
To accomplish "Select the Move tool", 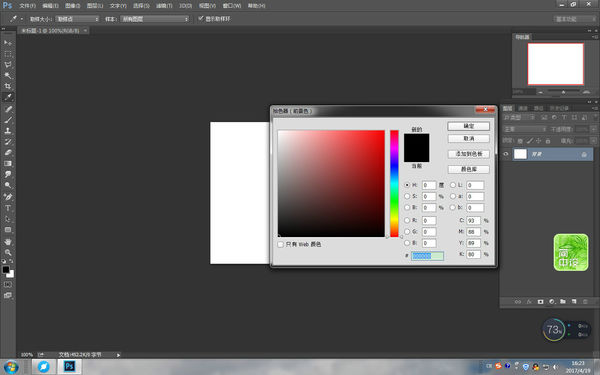I will (8, 42).
